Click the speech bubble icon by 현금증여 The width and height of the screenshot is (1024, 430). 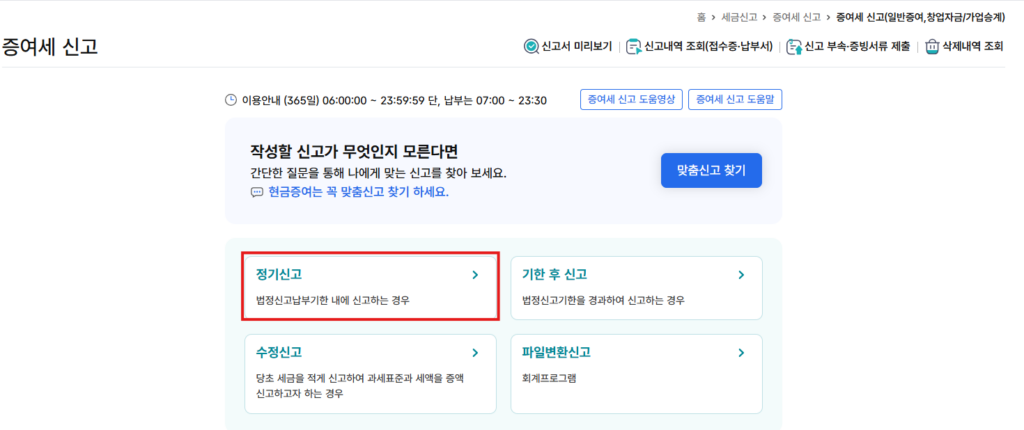[257, 193]
